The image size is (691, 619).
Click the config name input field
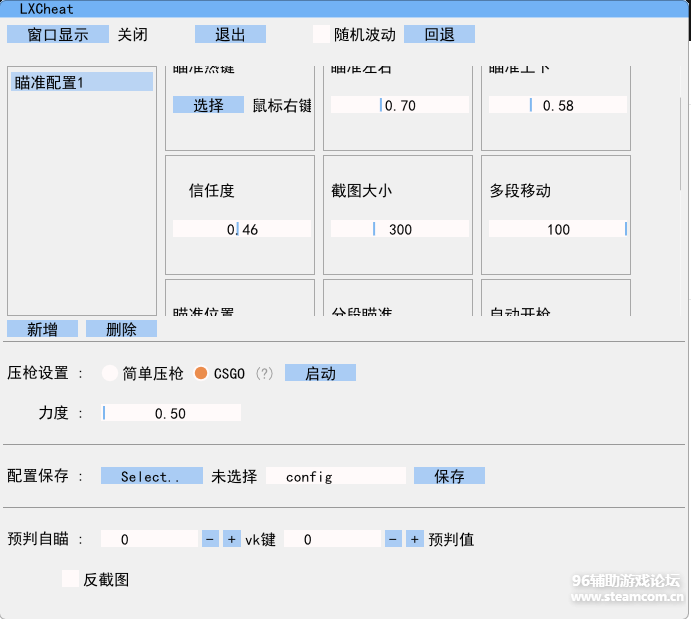click(x=336, y=476)
